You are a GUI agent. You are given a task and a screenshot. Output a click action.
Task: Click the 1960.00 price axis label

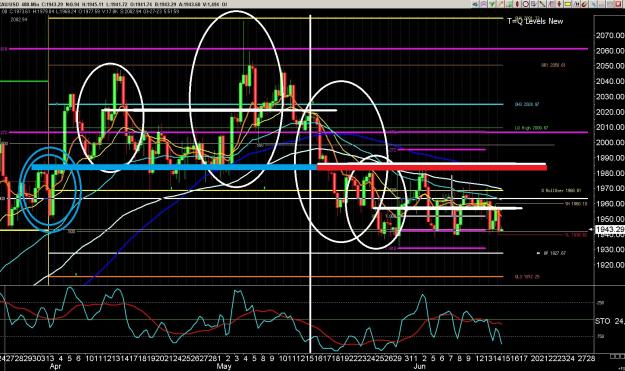[x=610, y=204]
